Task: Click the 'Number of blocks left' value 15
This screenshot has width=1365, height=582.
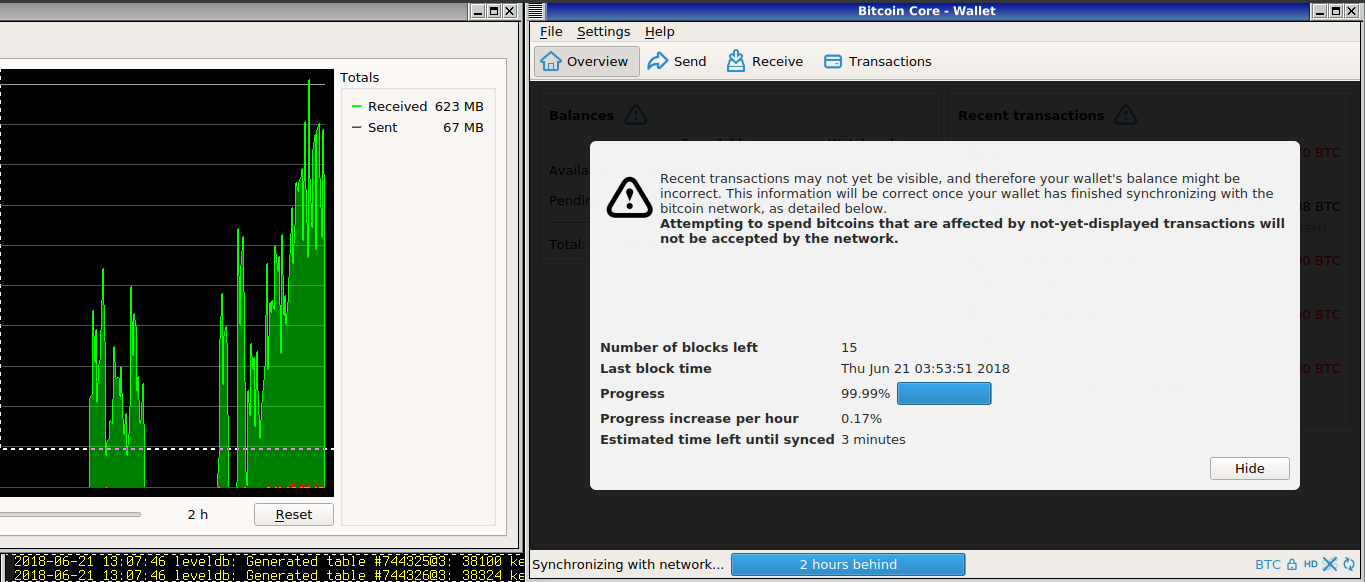Action: [849, 347]
